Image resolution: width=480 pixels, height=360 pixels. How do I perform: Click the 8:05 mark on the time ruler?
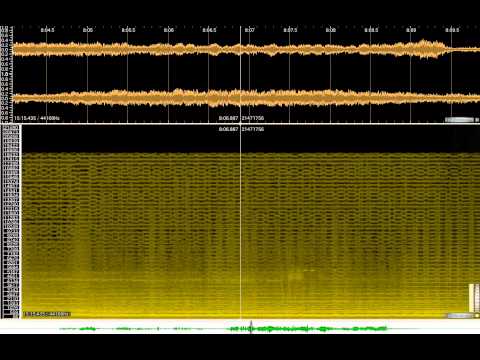(x=88, y=30)
